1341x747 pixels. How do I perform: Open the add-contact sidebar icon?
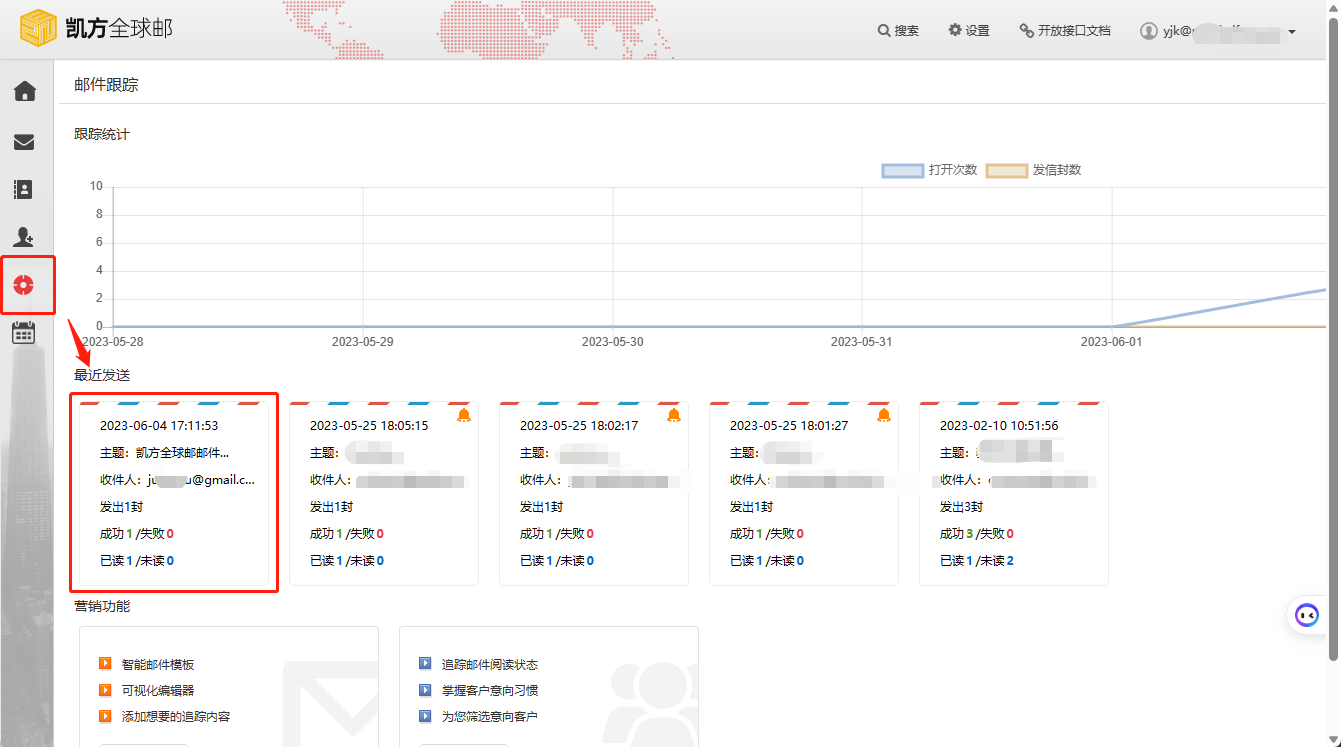coord(25,237)
